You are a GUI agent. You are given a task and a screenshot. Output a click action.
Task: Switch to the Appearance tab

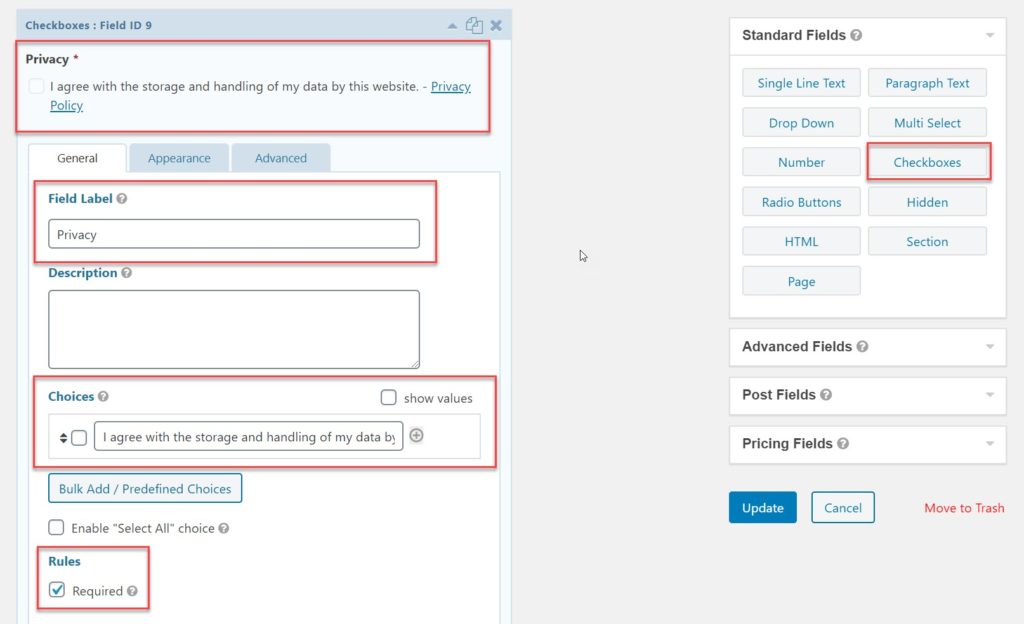click(179, 158)
